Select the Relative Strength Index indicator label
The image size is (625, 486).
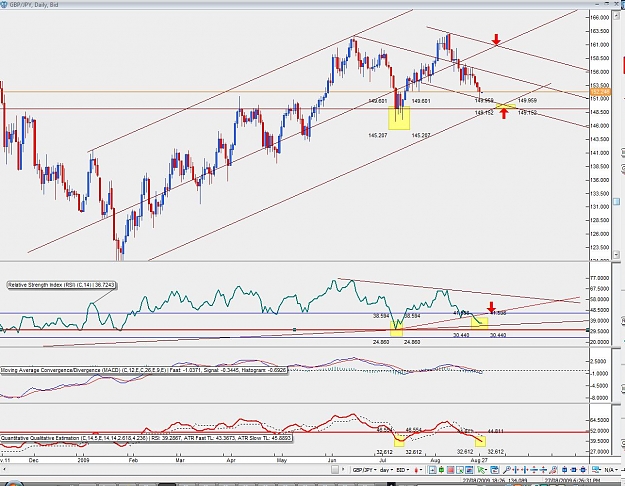(62, 285)
